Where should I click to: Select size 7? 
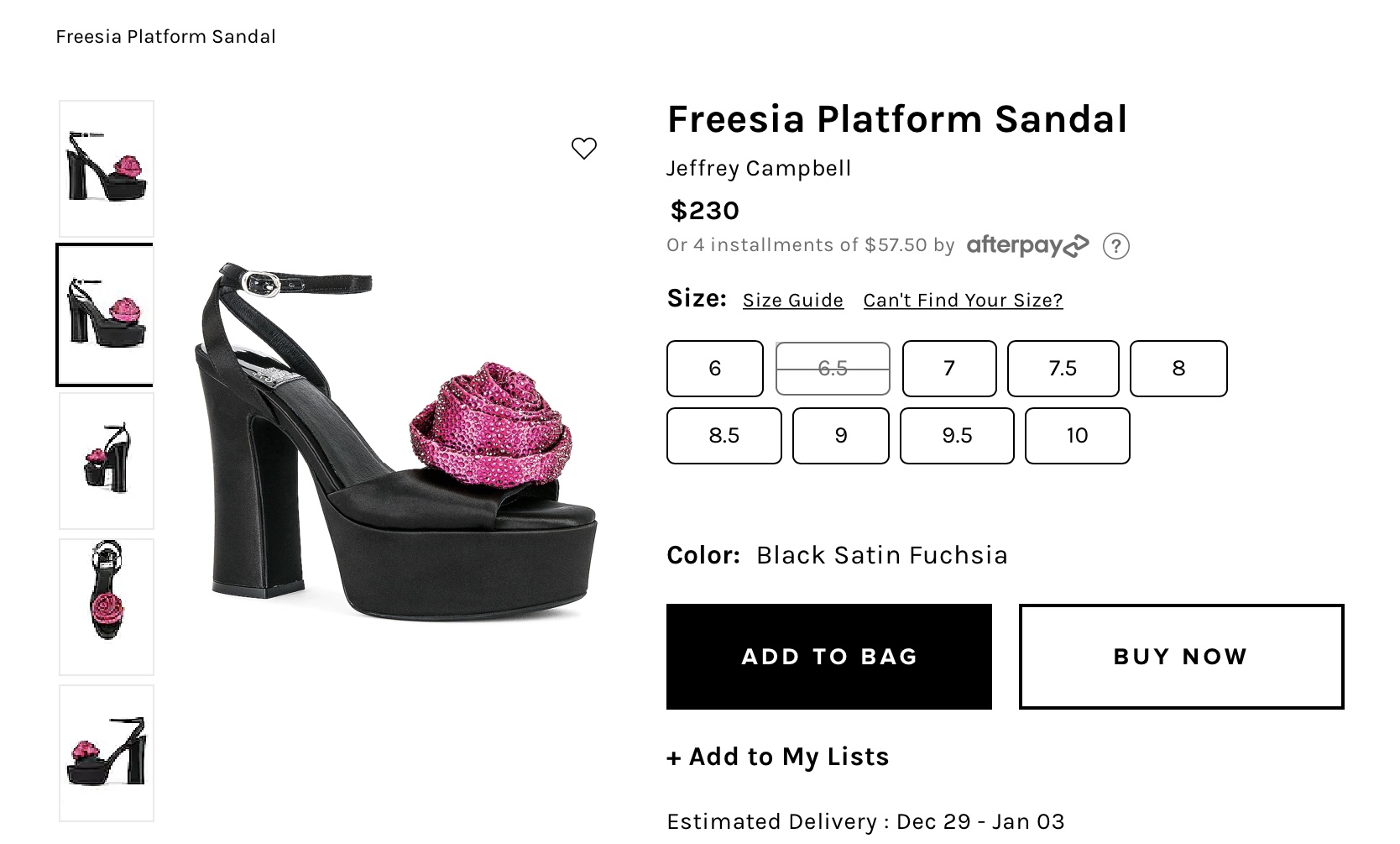948,369
